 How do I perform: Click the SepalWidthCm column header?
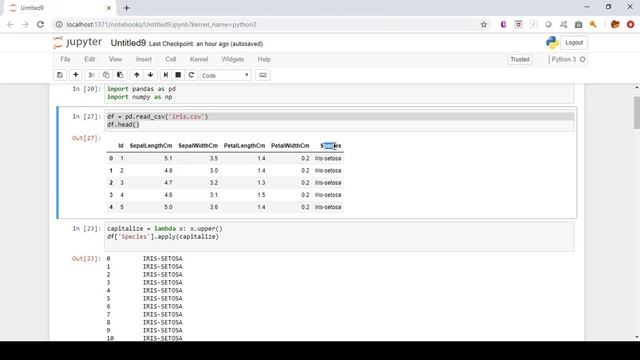[x=198, y=146]
